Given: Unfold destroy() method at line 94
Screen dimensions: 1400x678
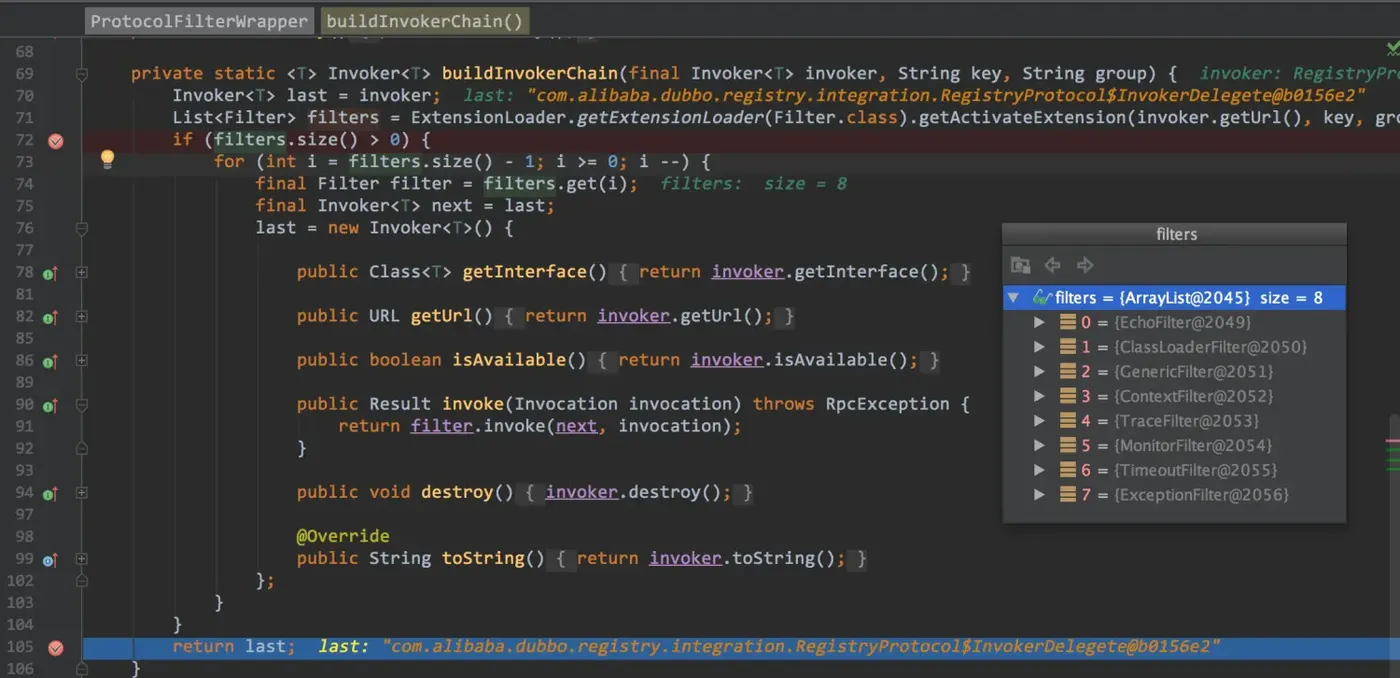Looking at the screenshot, I should [82, 493].
